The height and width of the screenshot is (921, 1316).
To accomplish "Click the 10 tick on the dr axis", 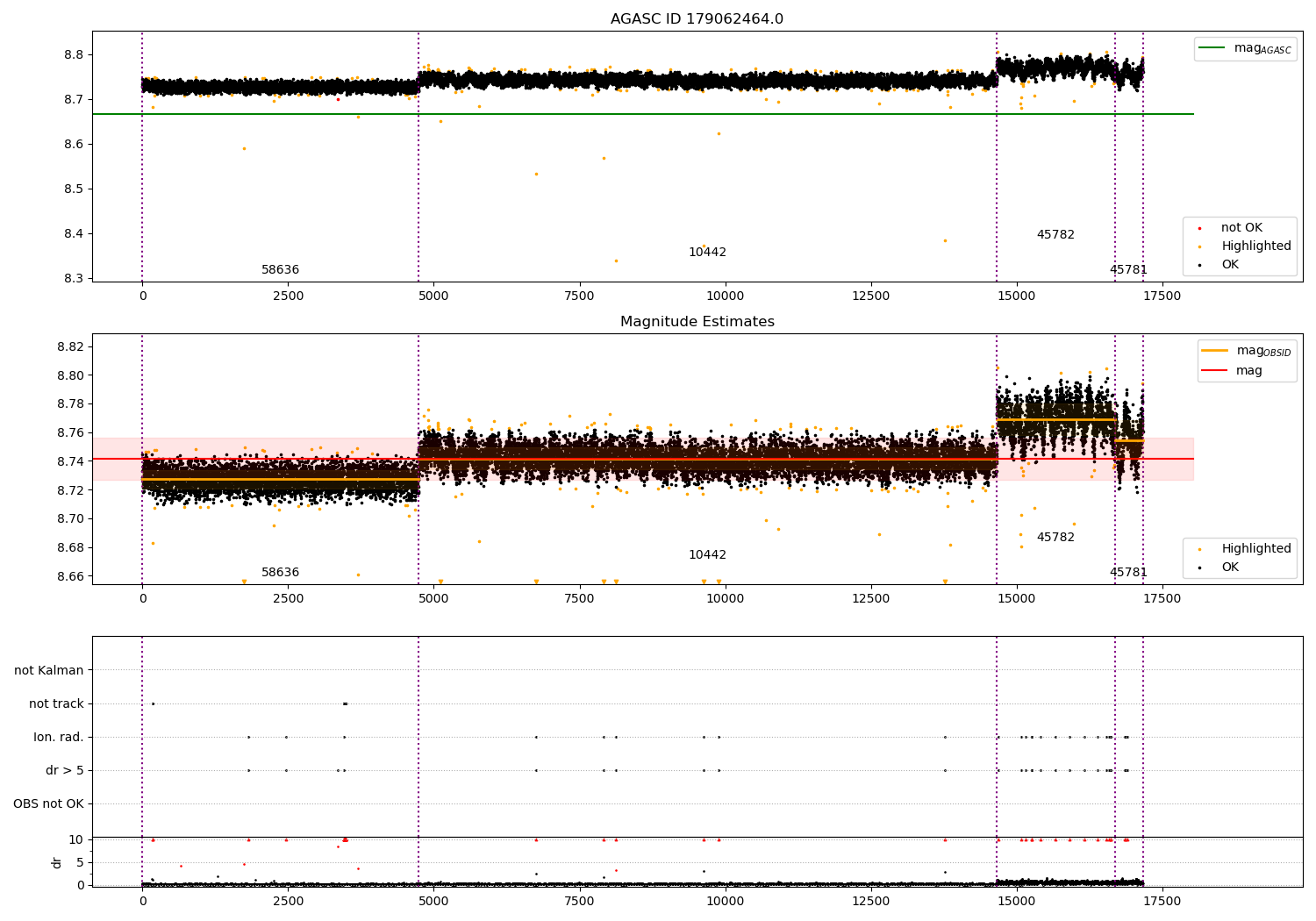I will [75, 839].
